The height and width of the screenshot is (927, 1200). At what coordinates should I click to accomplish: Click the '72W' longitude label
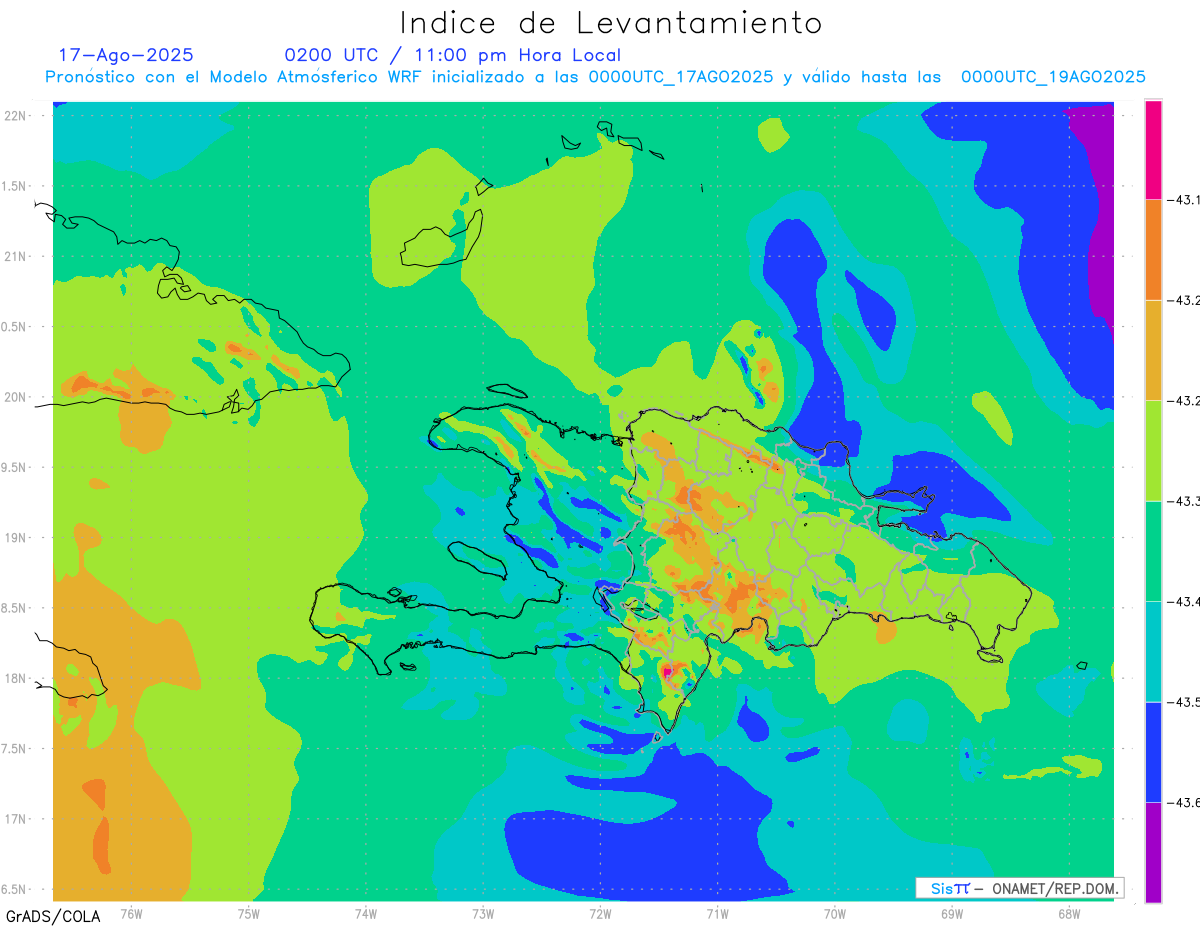coord(600,913)
